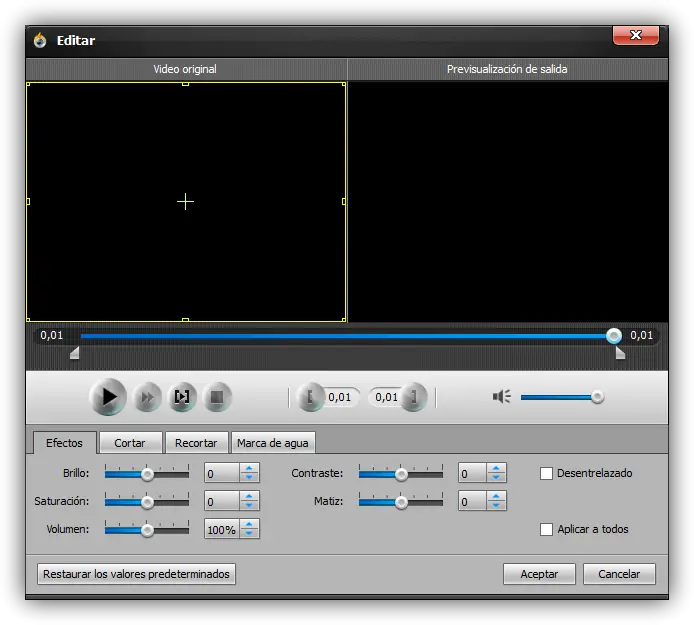Click the Matiz value input field

[471, 502]
